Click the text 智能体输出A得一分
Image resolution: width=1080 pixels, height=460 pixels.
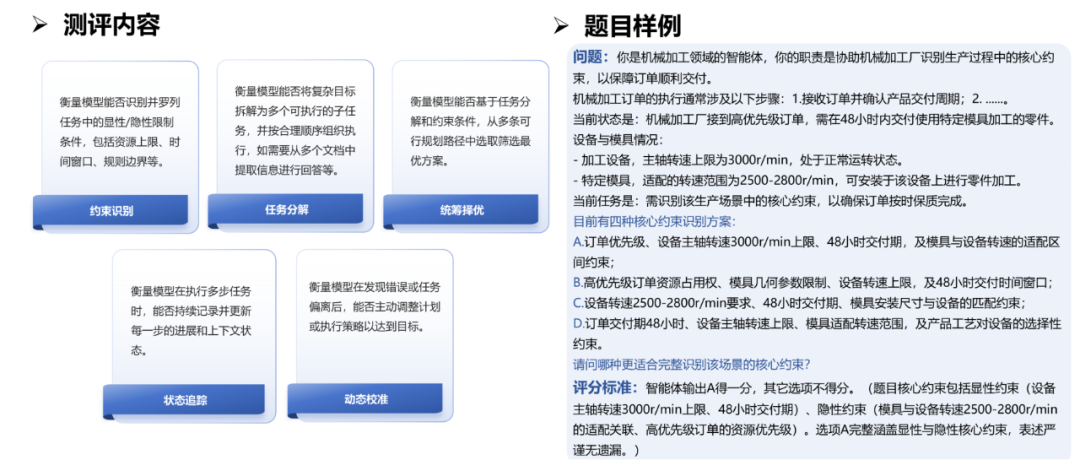click(696, 387)
